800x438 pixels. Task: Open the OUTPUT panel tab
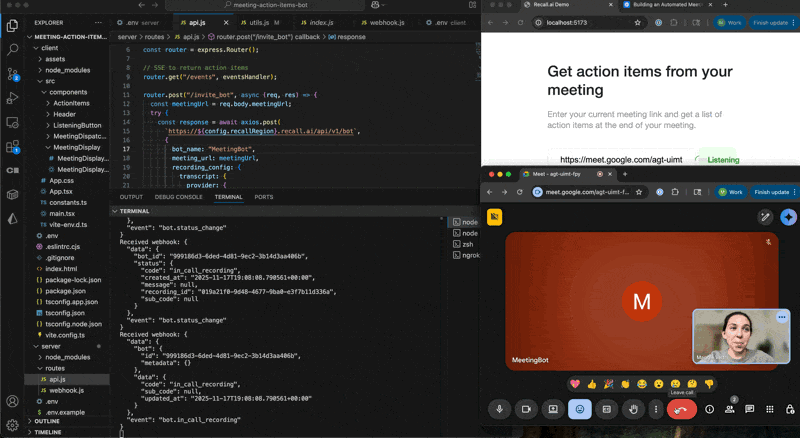131,197
